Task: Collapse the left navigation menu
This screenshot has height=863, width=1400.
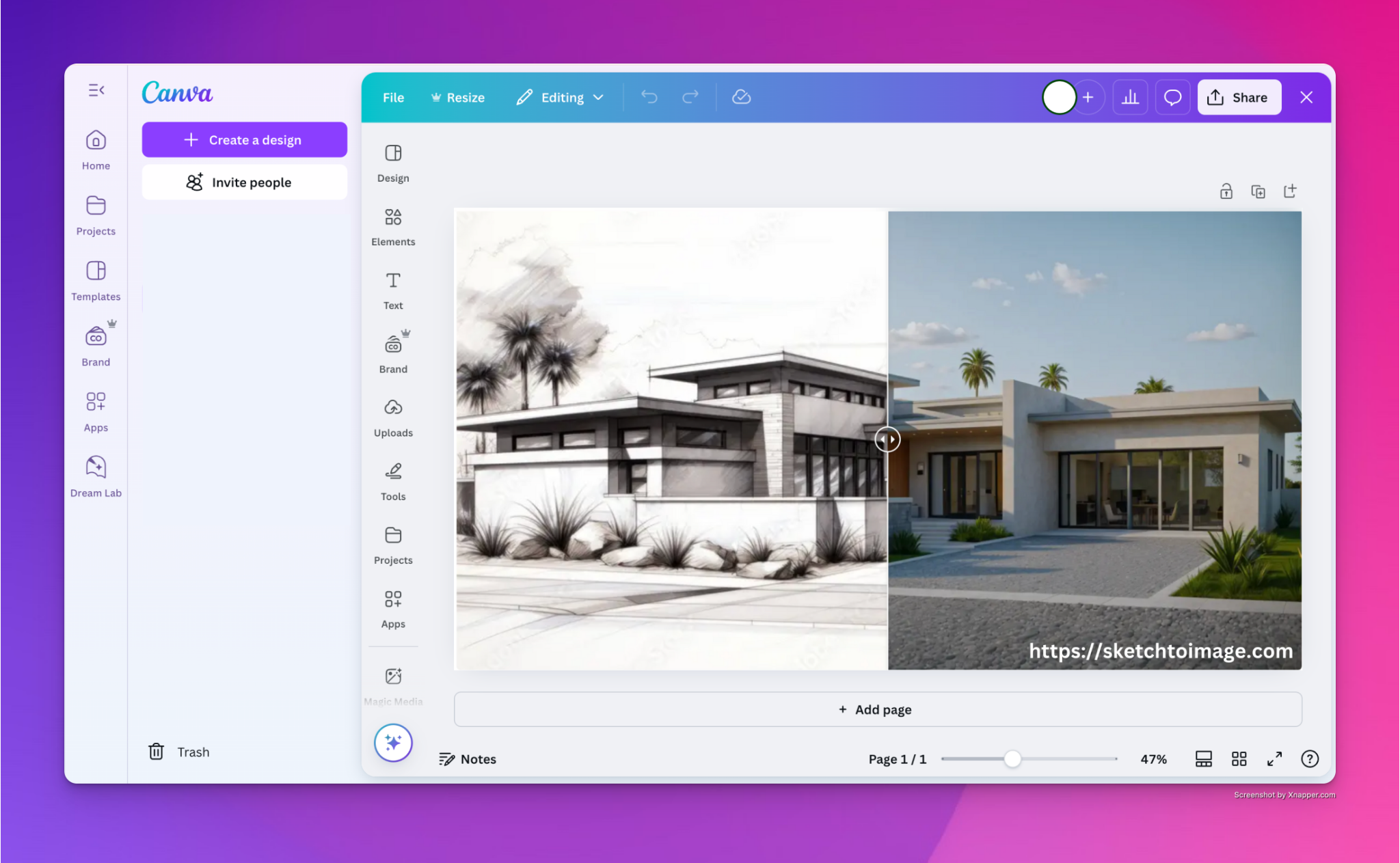Action: point(96,90)
